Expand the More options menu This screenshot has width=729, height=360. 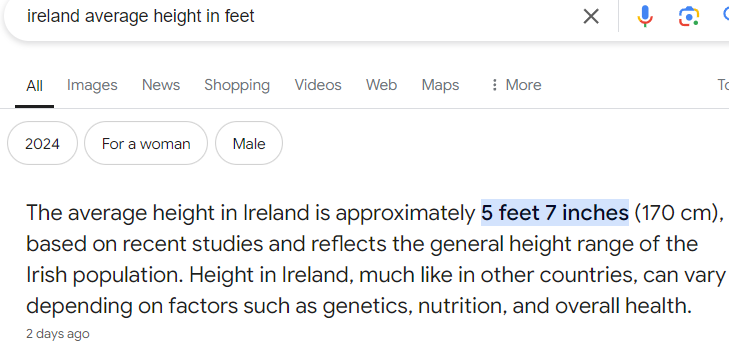pos(516,85)
